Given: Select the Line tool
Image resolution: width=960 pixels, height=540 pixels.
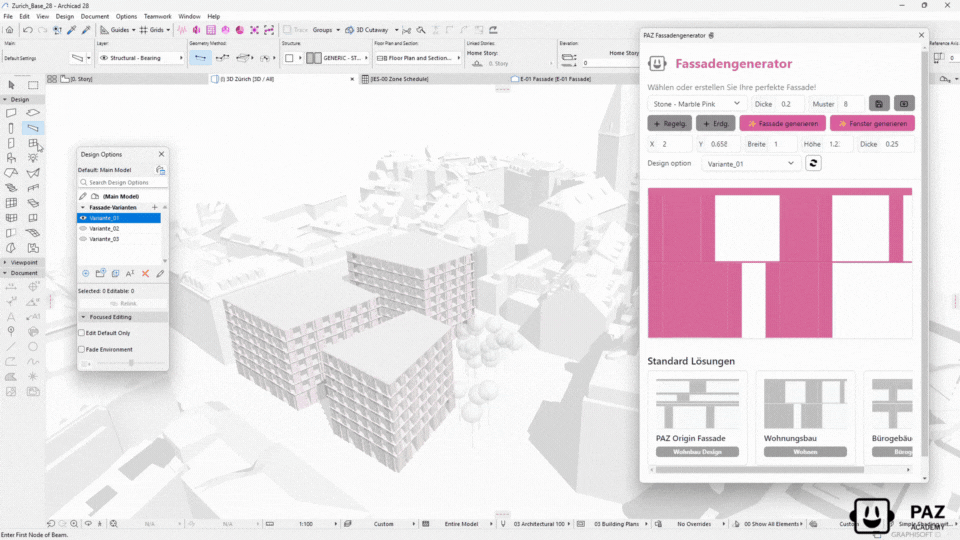Looking at the screenshot, I should pos(11,347).
